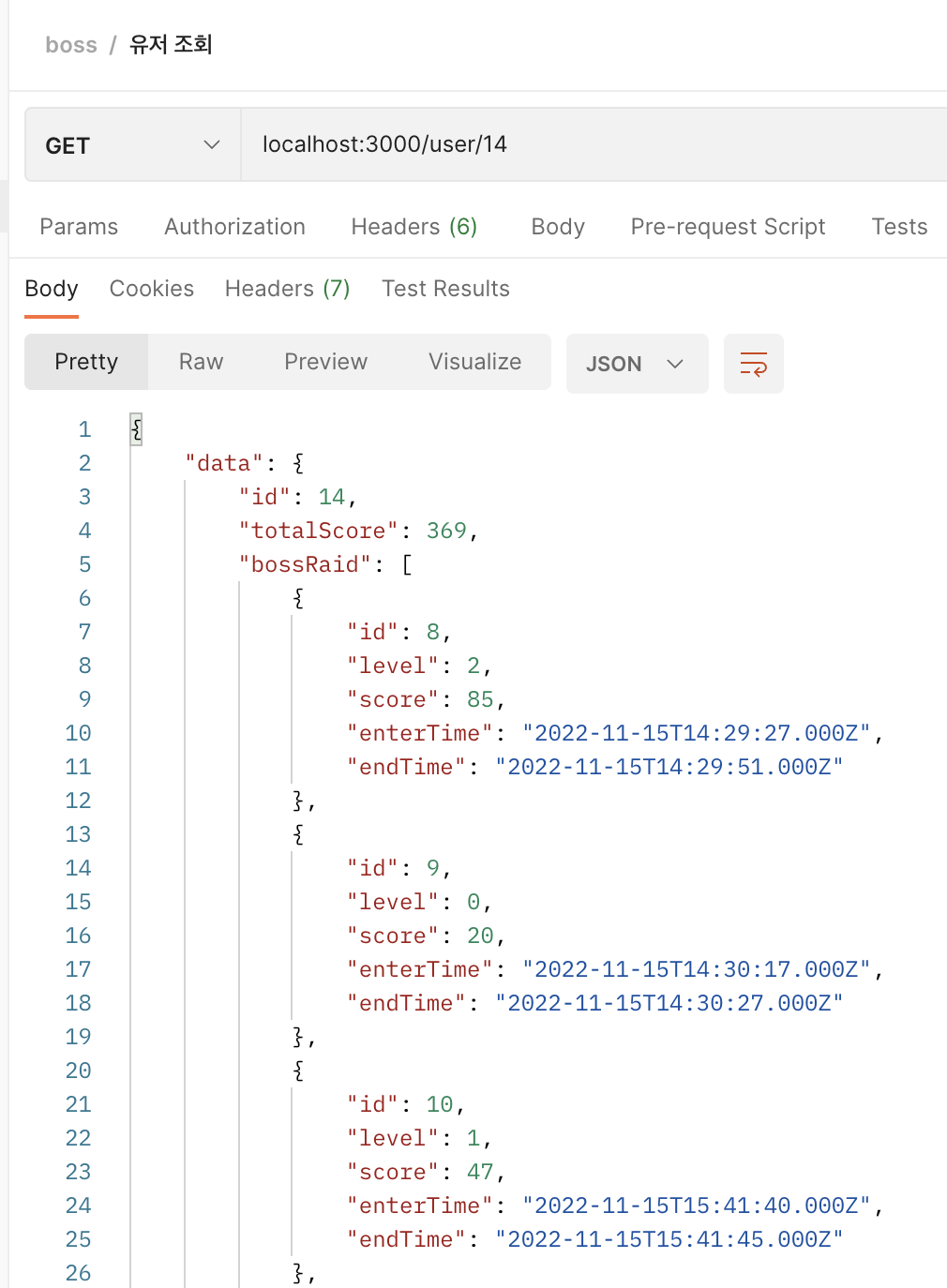The height and width of the screenshot is (1288, 947).
Task: View the response Cookies
Action: (x=151, y=288)
